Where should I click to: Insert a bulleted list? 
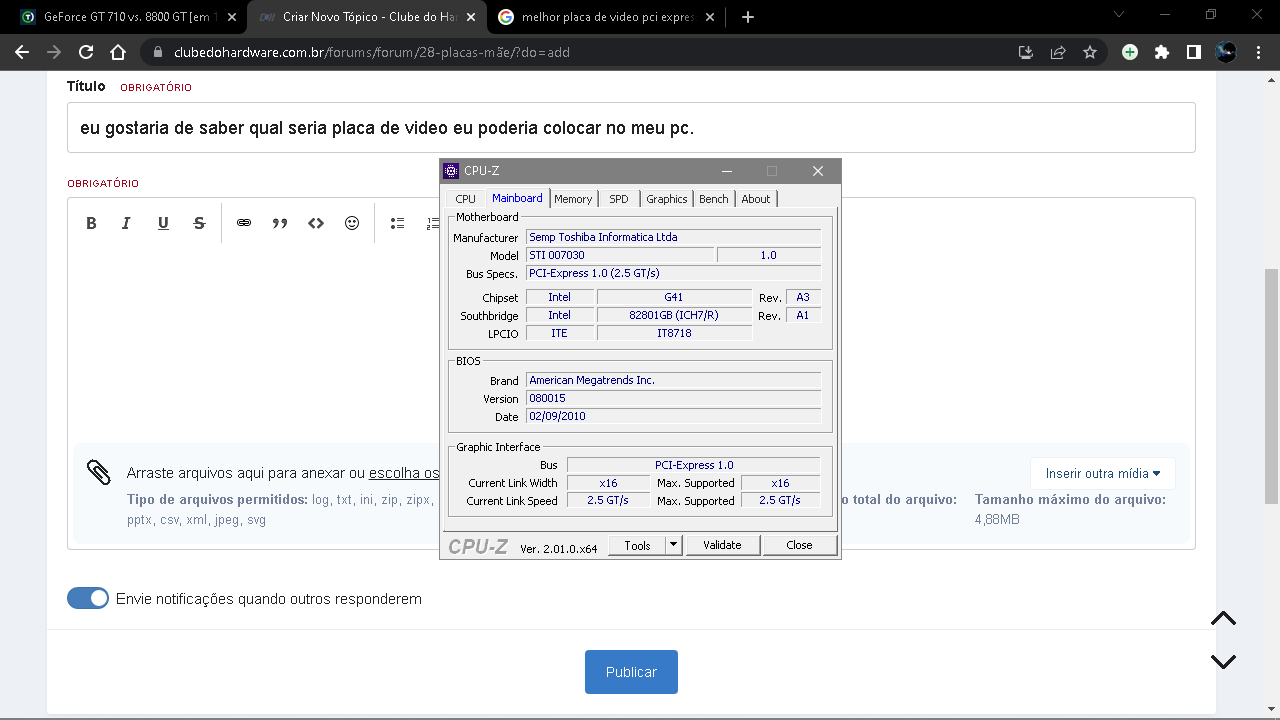397,223
